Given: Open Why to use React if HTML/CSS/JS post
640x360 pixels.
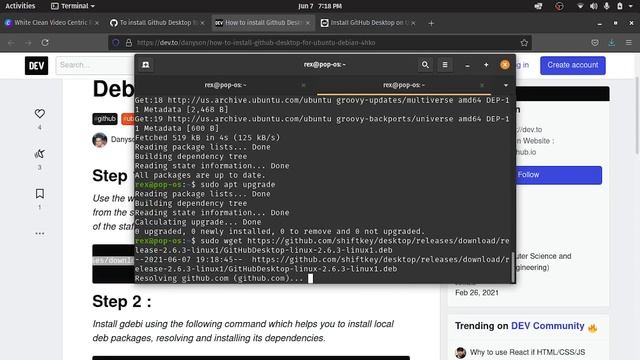Looking at the screenshot, I should tap(527, 352).
